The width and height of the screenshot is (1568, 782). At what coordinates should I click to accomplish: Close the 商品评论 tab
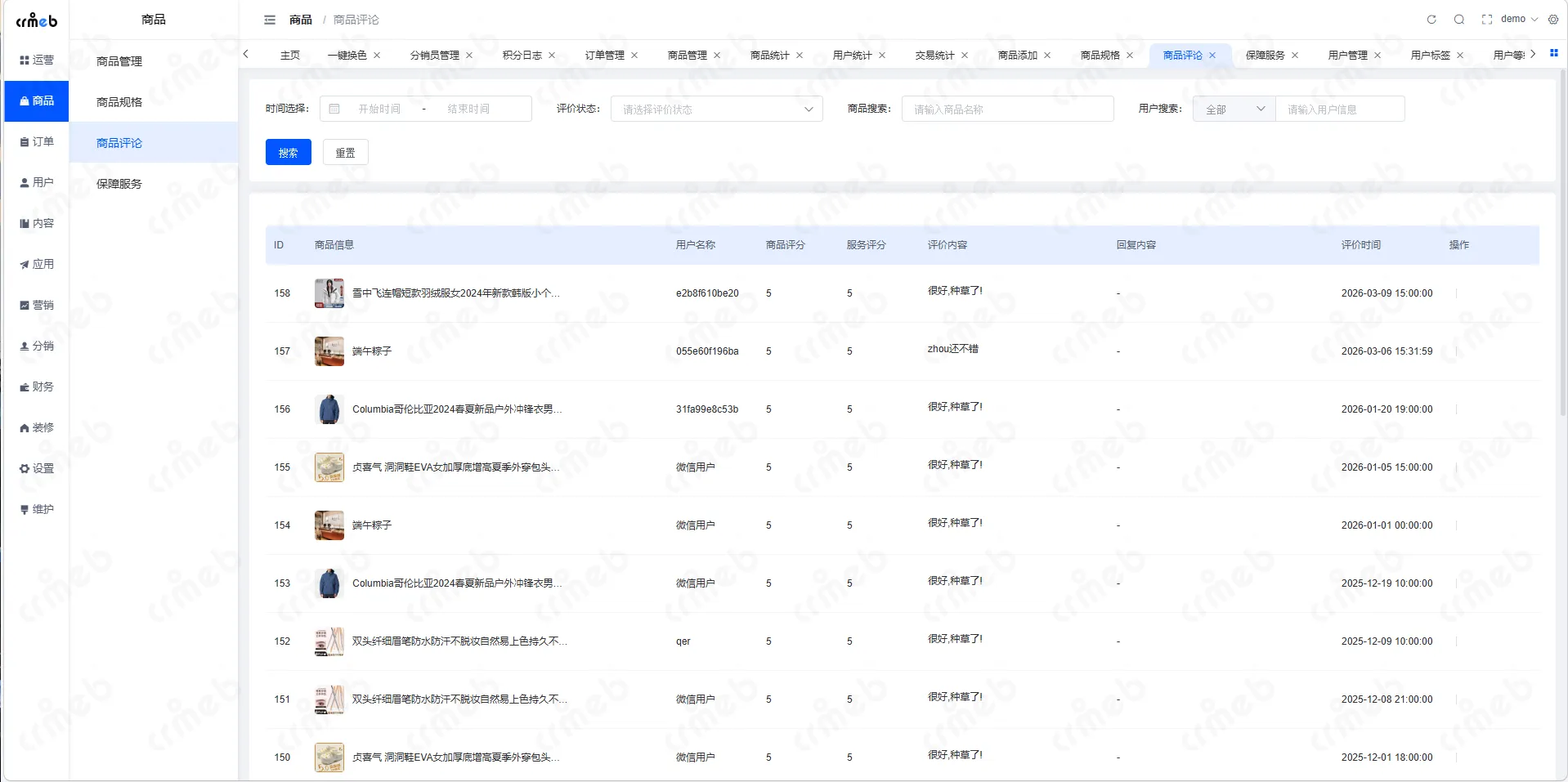coord(1212,56)
